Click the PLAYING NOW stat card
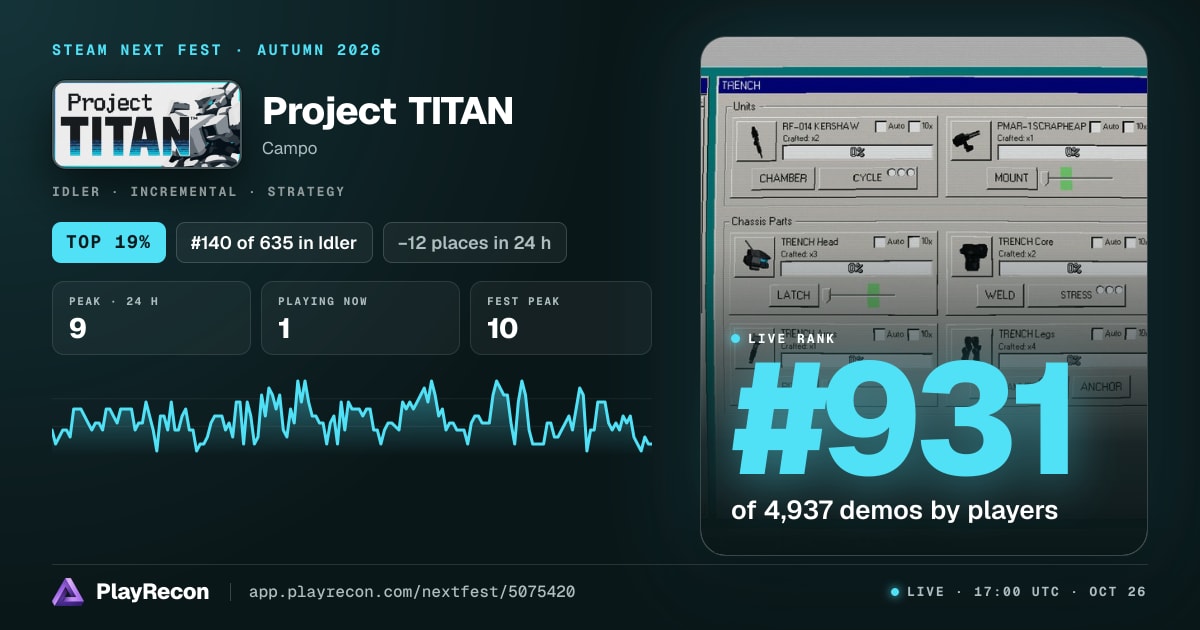This screenshot has height=630, width=1200. tap(360, 318)
